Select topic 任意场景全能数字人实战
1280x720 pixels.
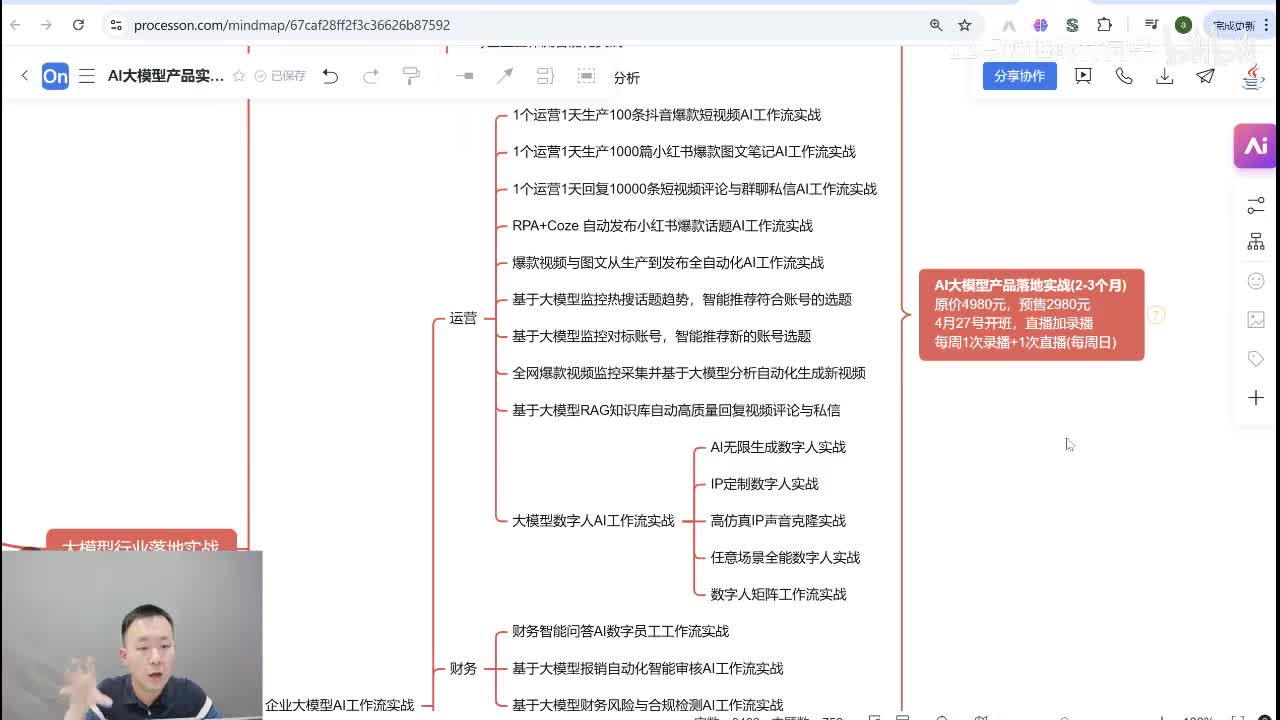pyautogui.click(x=785, y=558)
